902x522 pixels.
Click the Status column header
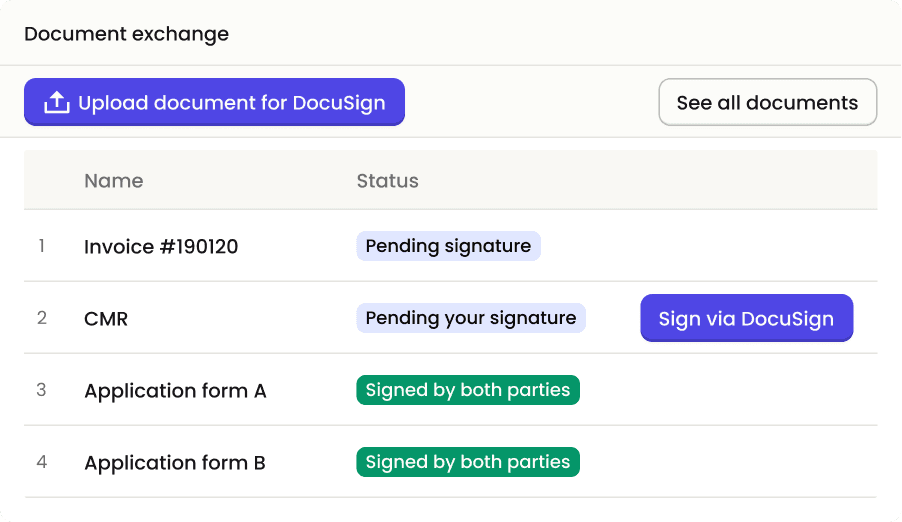(x=387, y=181)
